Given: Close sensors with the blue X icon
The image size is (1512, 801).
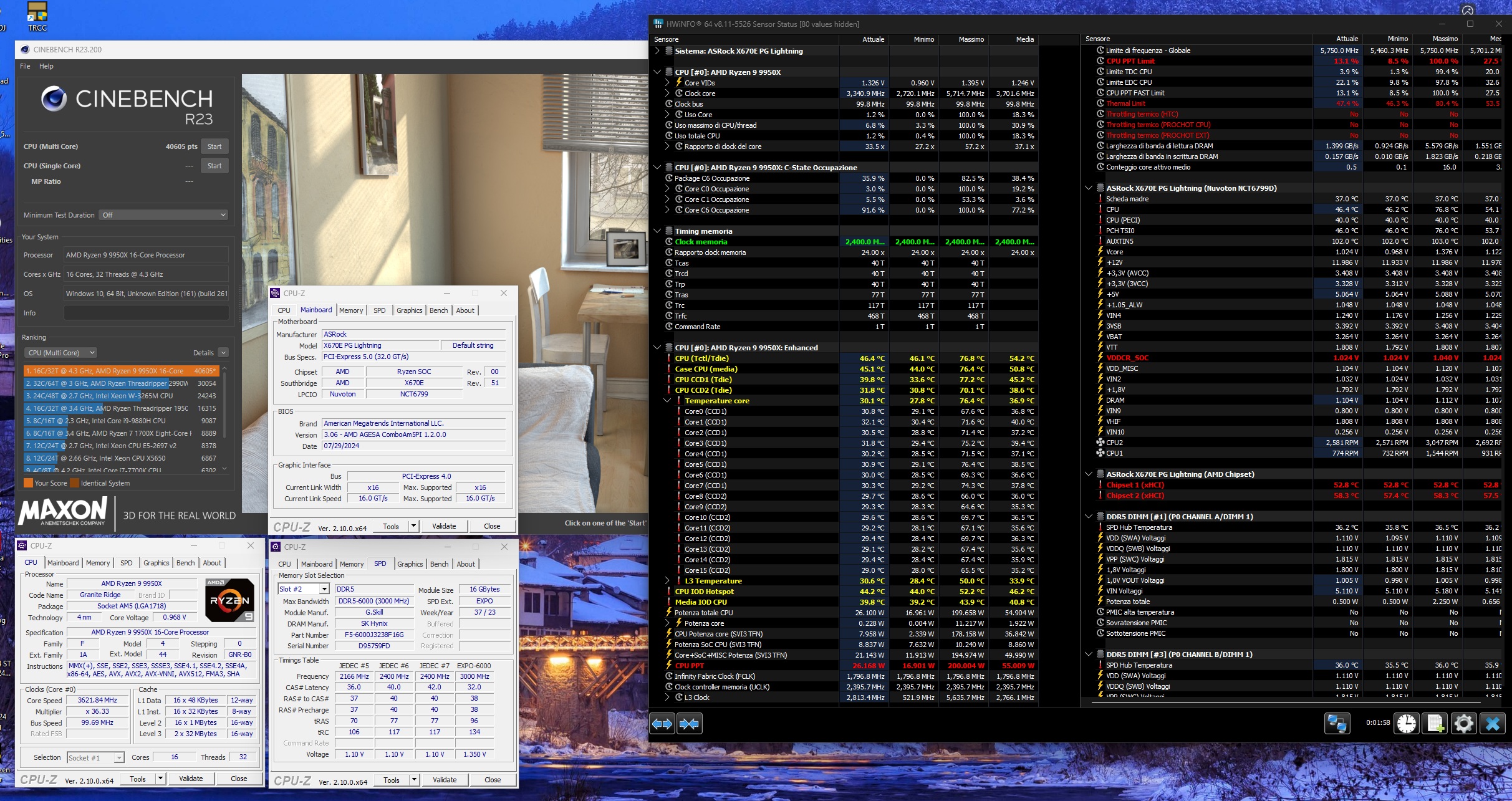Looking at the screenshot, I should (1492, 723).
